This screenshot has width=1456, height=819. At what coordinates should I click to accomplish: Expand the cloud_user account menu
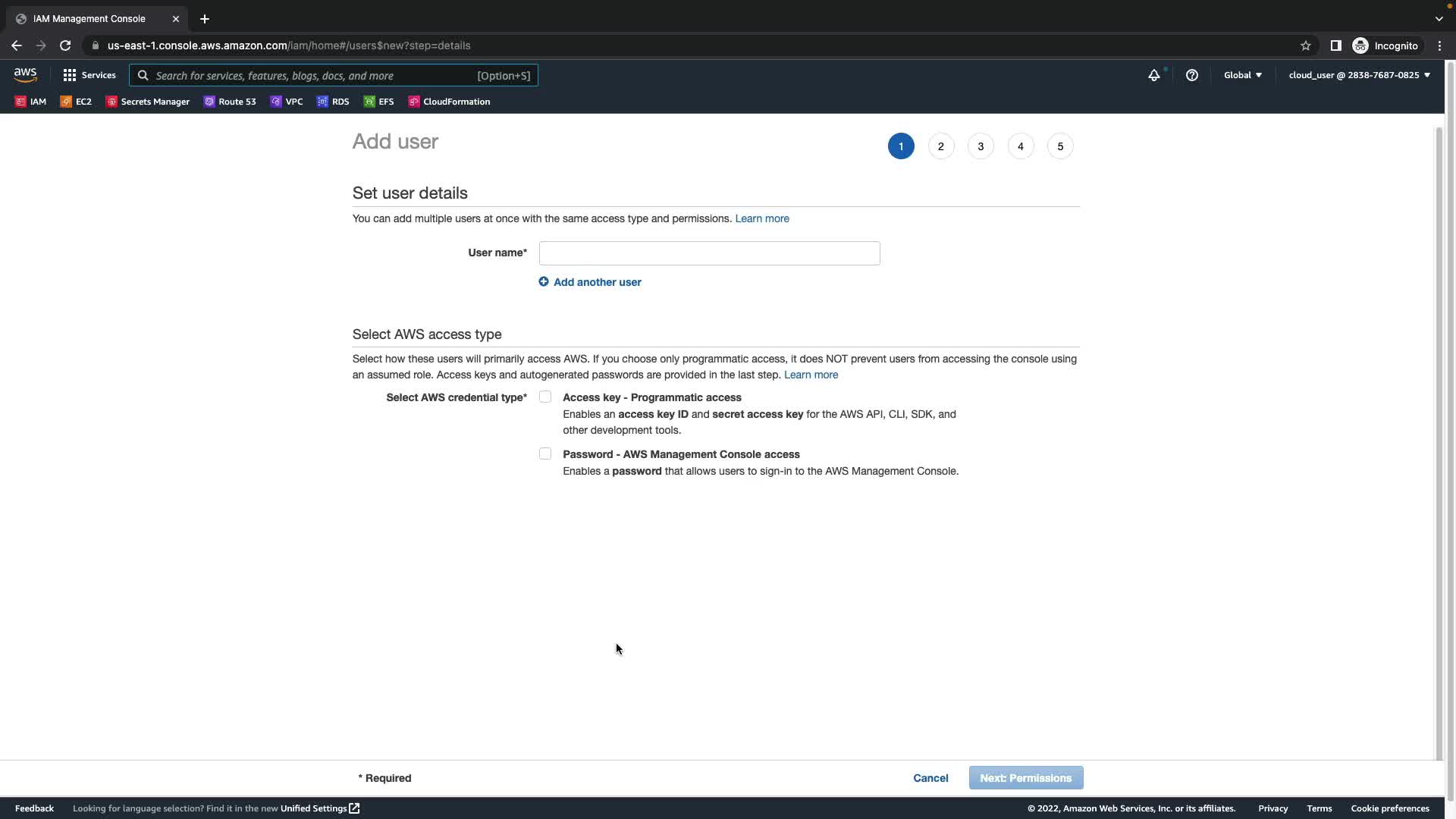pos(1359,75)
